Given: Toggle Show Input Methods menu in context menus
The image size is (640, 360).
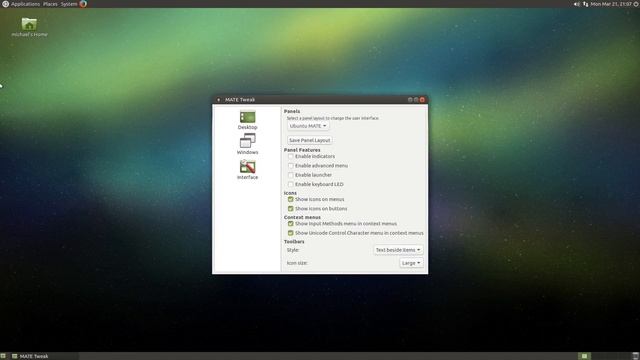Looking at the screenshot, I should (x=291, y=224).
